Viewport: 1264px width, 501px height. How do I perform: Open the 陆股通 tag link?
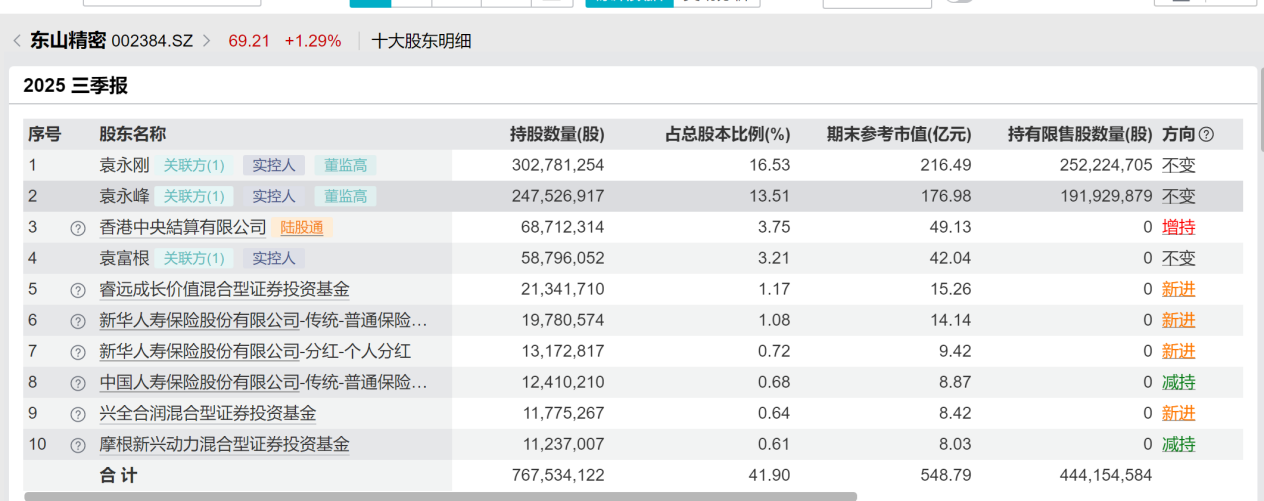[x=302, y=228]
